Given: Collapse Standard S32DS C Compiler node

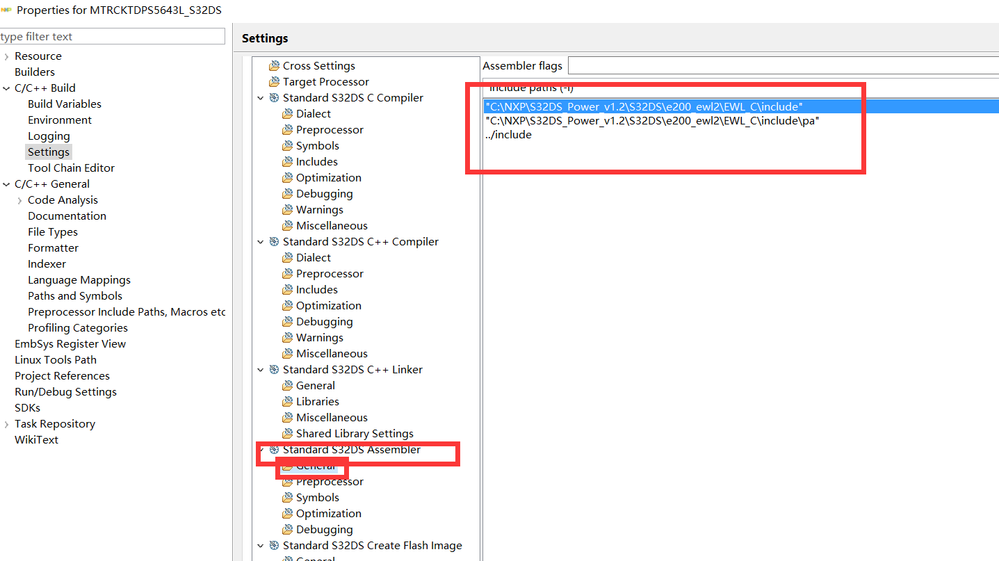Looking at the screenshot, I should point(261,97).
